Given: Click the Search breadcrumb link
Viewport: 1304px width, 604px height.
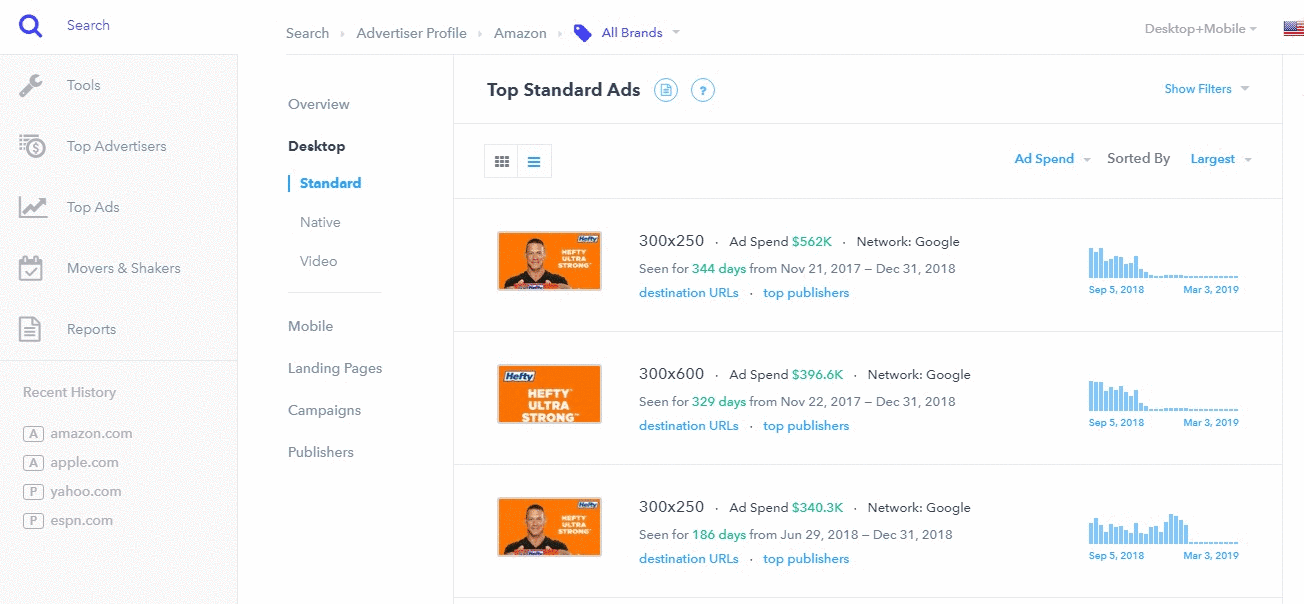Looking at the screenshot, I should coord(307,33).
